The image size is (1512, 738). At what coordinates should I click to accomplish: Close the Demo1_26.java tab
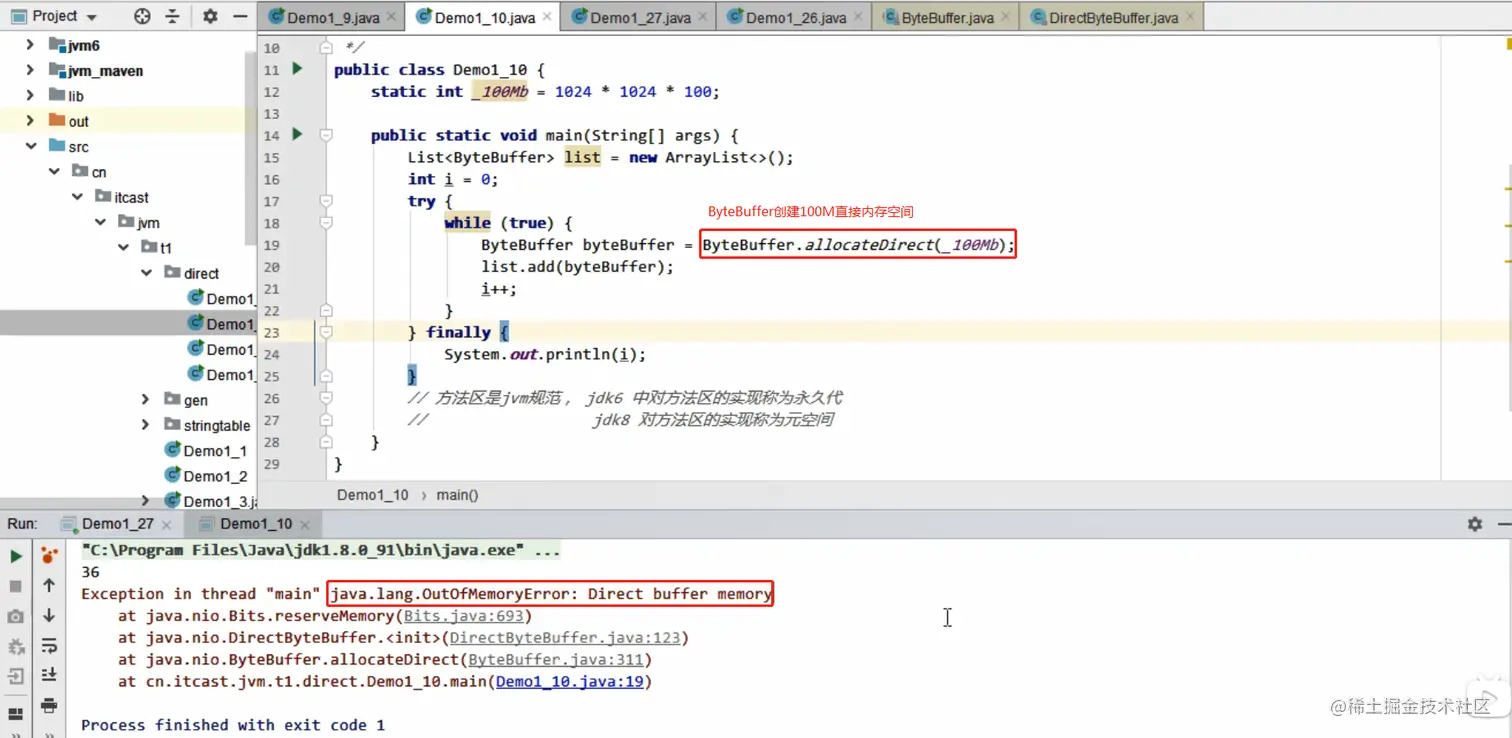pos(856,18)
